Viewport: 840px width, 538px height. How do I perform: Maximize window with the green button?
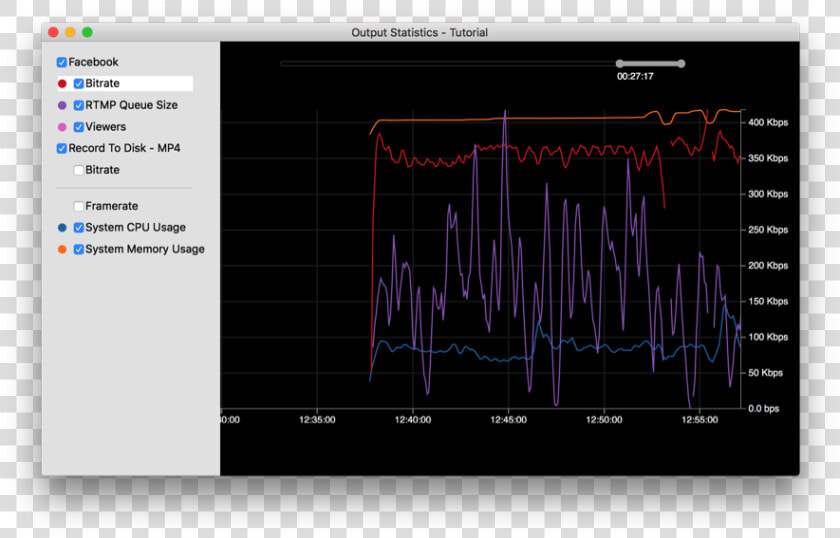[87, 33]
